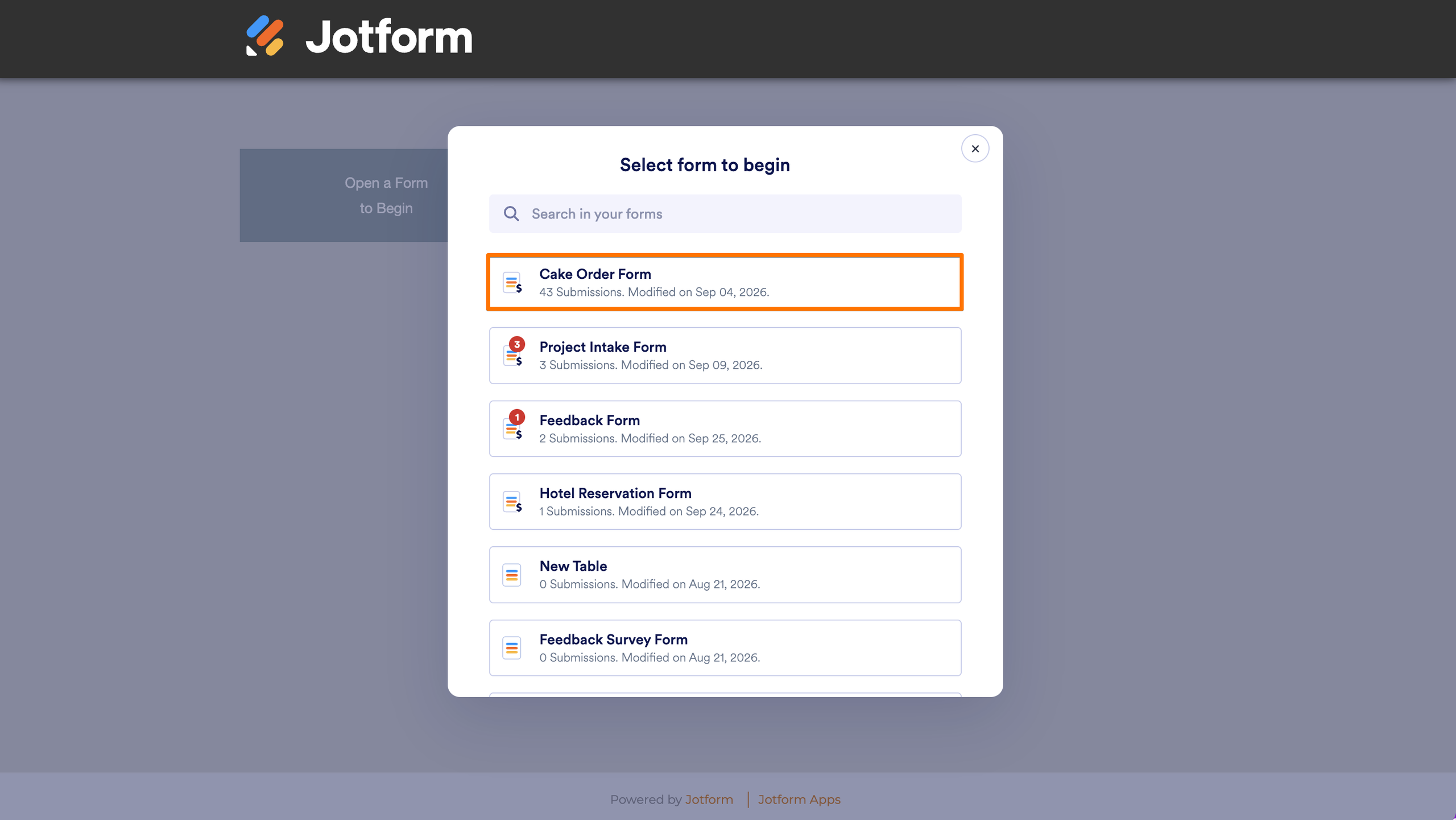Click the Open a Form to Begin button
This screenshot has width=1456, height=820.
click(344, 195)
